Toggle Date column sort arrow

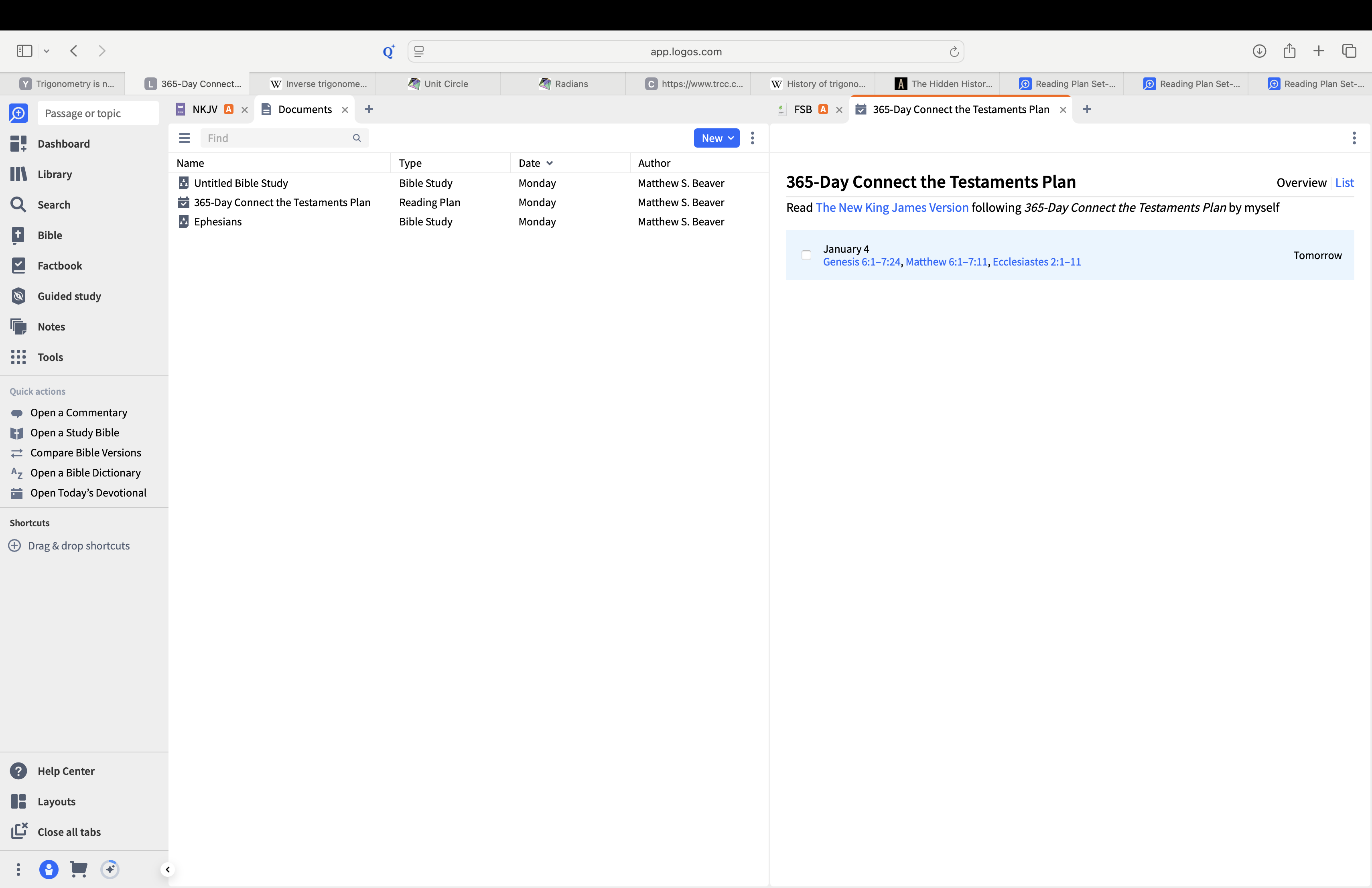[x=549, y=163]
